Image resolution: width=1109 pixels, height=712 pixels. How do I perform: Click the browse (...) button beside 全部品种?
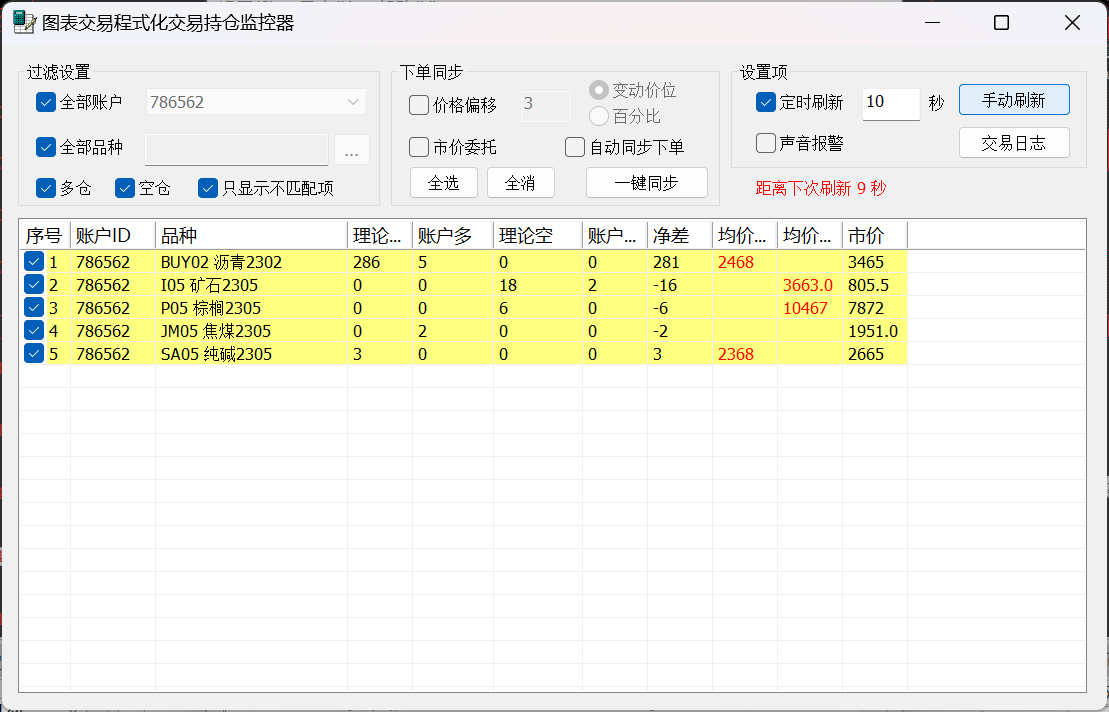[351, 150]
